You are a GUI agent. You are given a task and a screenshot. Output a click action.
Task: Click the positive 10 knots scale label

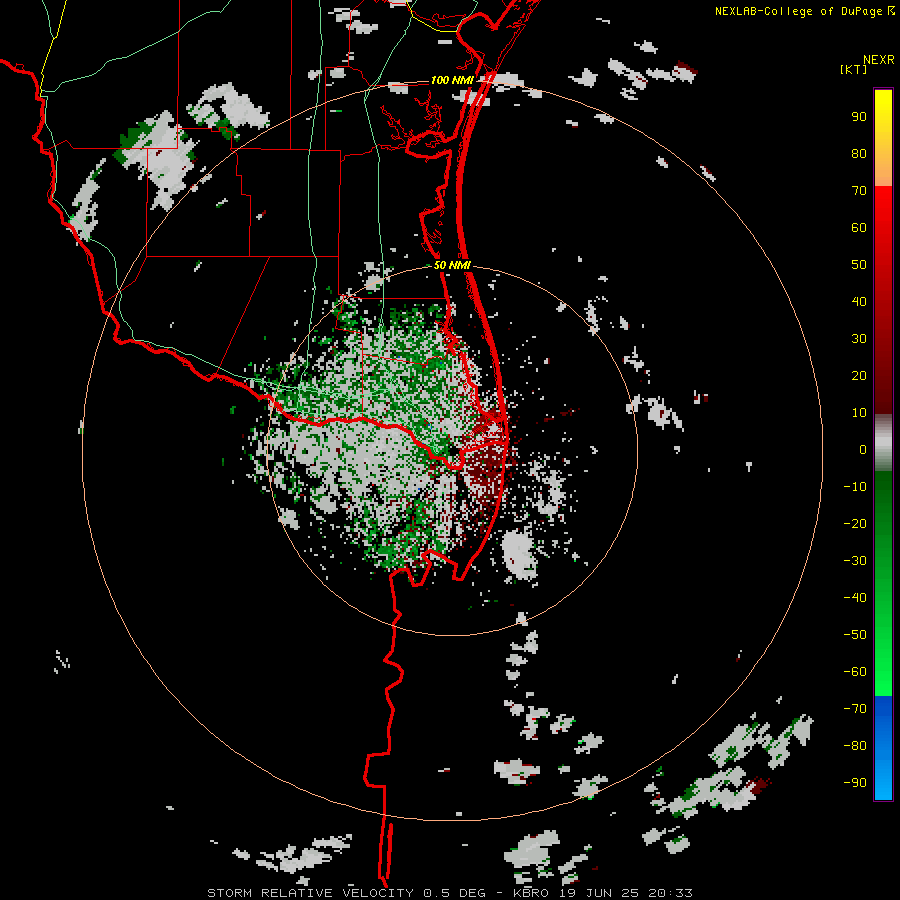tap(859, 413)
